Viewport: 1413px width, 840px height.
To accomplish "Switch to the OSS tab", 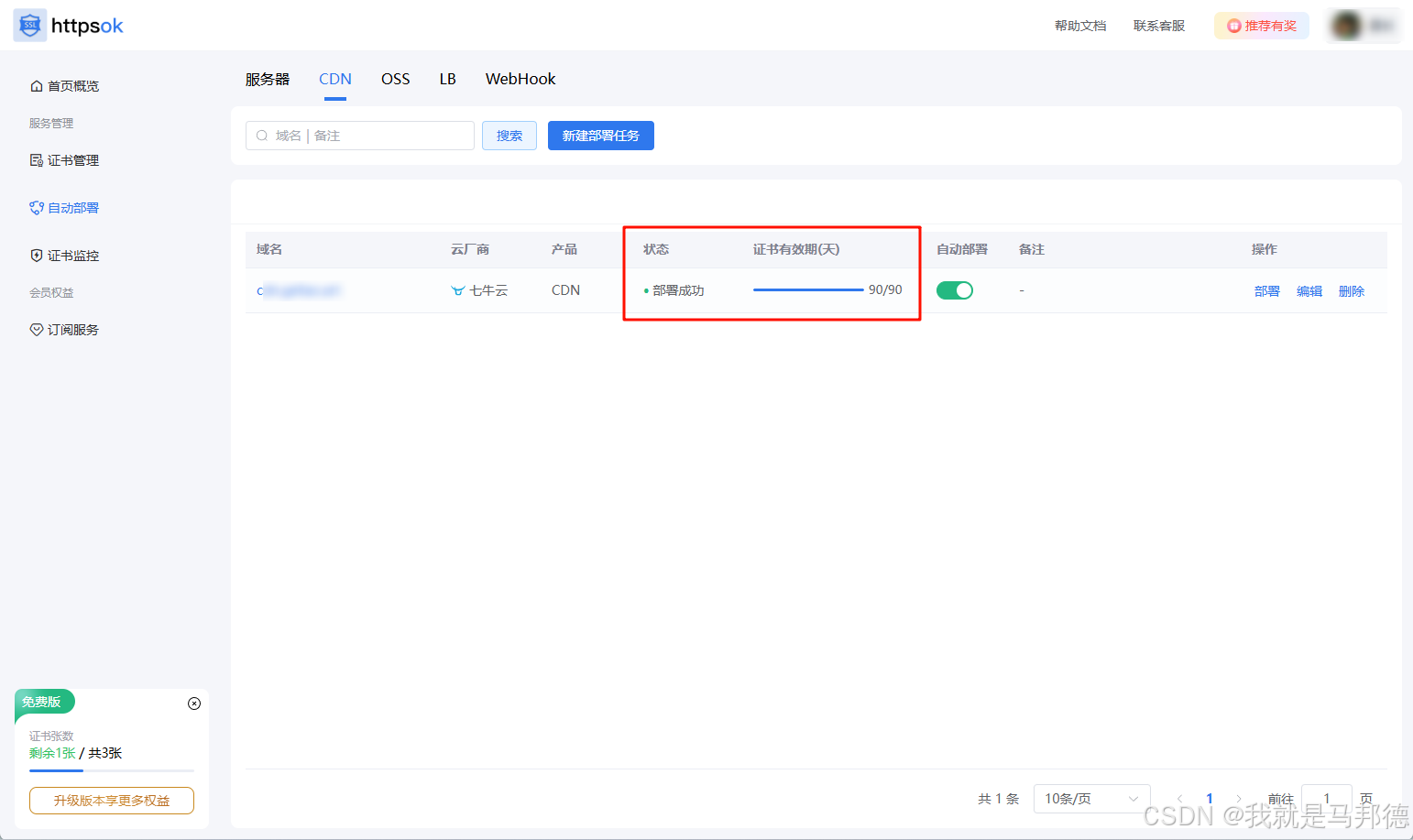I will coord(395,79).
